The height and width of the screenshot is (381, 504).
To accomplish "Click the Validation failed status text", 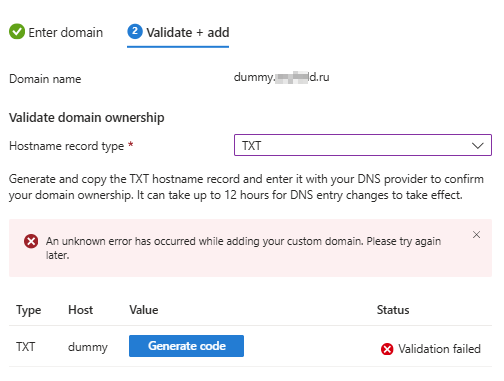I will pyautogui.click(x=439, y=349).
